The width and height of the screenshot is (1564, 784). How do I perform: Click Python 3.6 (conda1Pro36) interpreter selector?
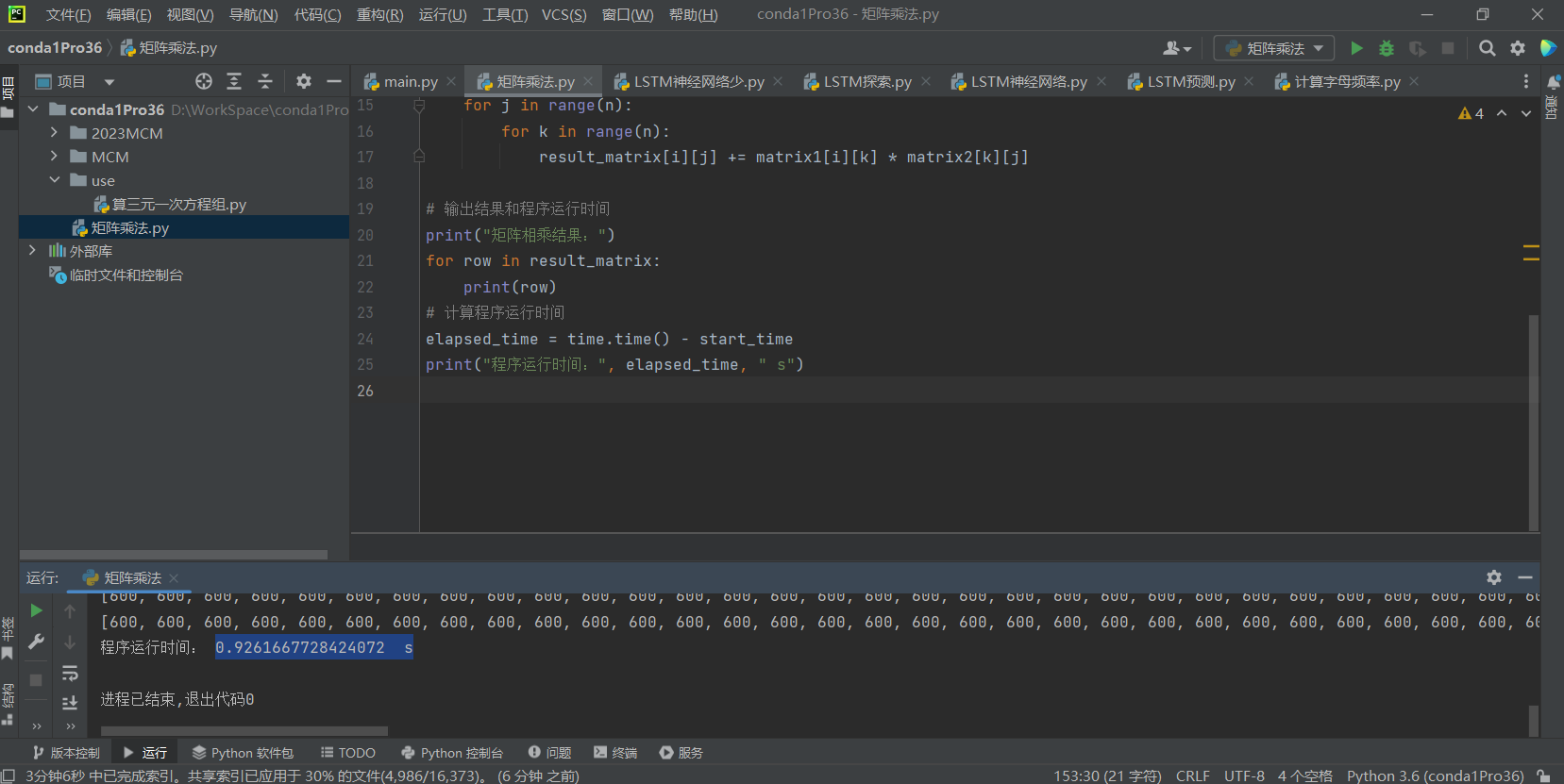pyautogui.click(x=1435, y=776)
